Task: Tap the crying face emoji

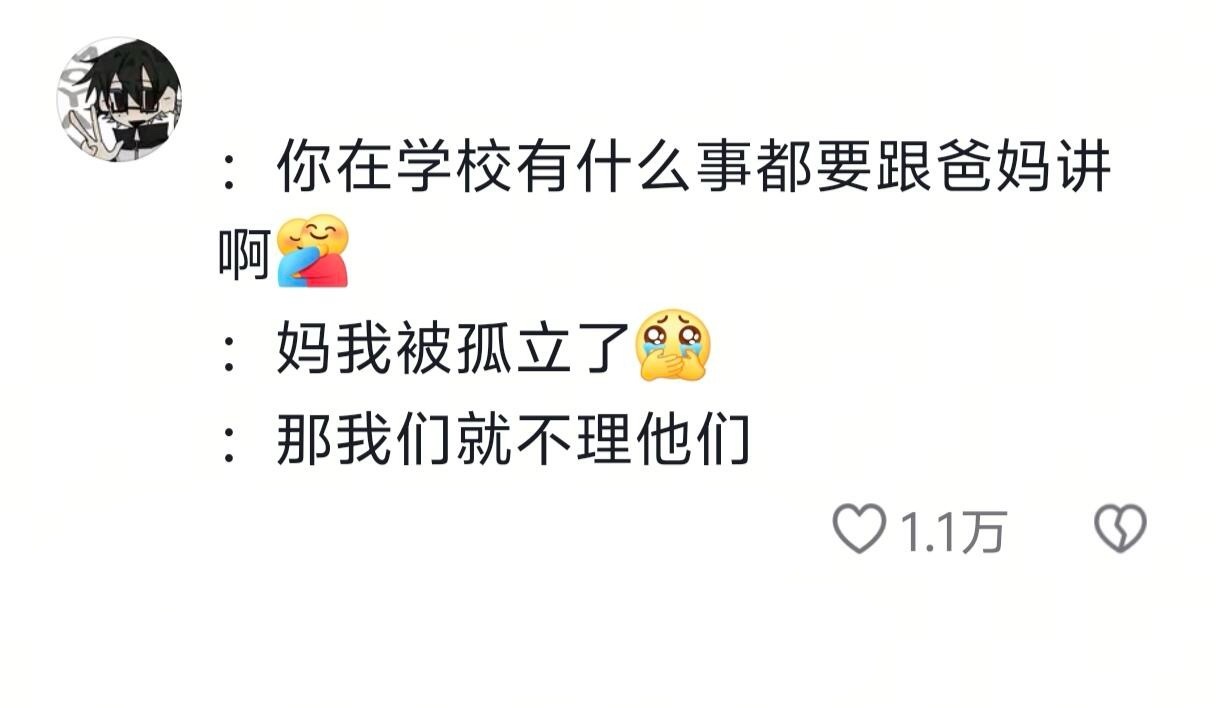Action: (x=673, y=344)
